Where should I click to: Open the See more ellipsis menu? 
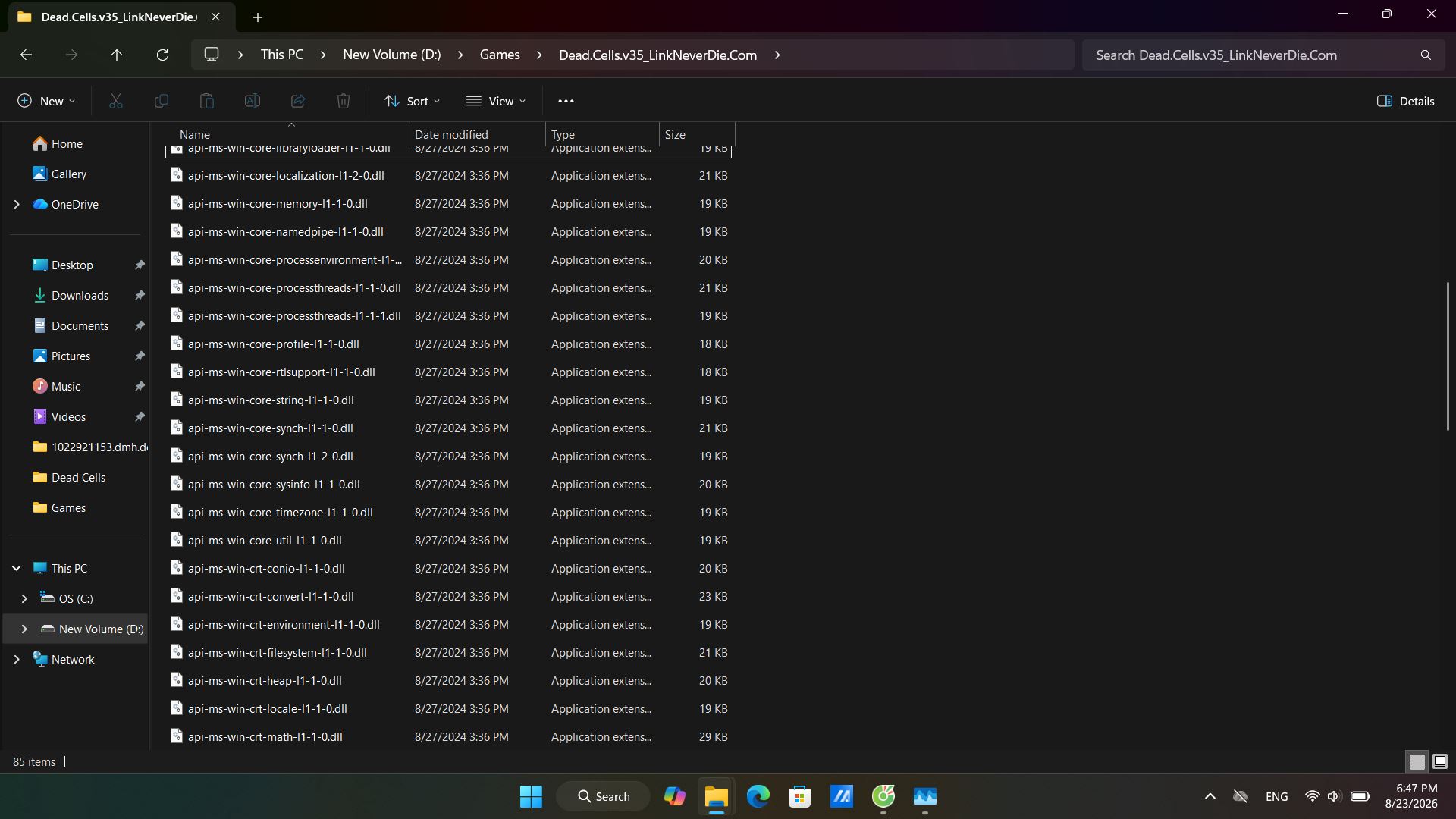click(566, 101)
